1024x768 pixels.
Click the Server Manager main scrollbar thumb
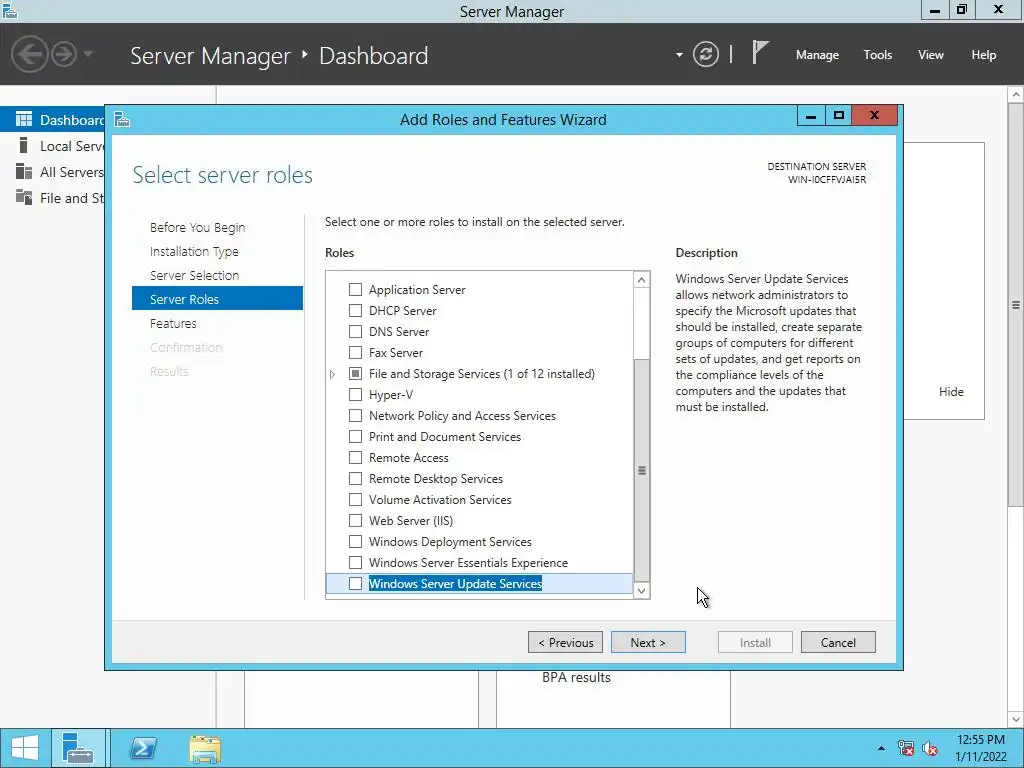pyautogui.click(x=1016, y=304)
